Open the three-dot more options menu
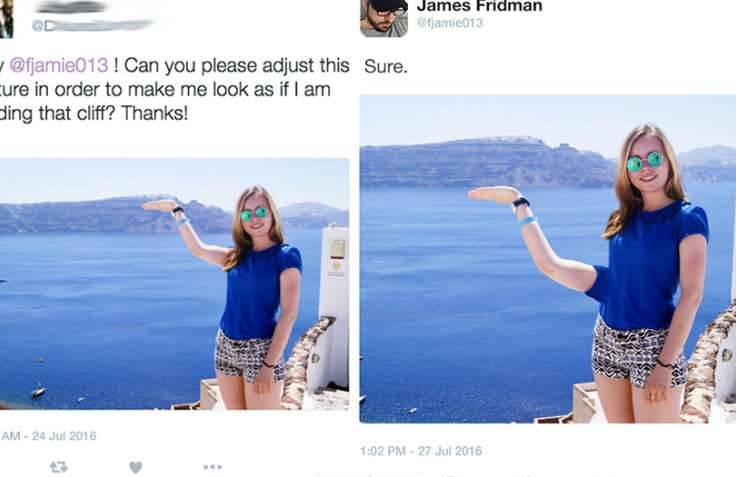736x477 pixels. pos(213,467)
